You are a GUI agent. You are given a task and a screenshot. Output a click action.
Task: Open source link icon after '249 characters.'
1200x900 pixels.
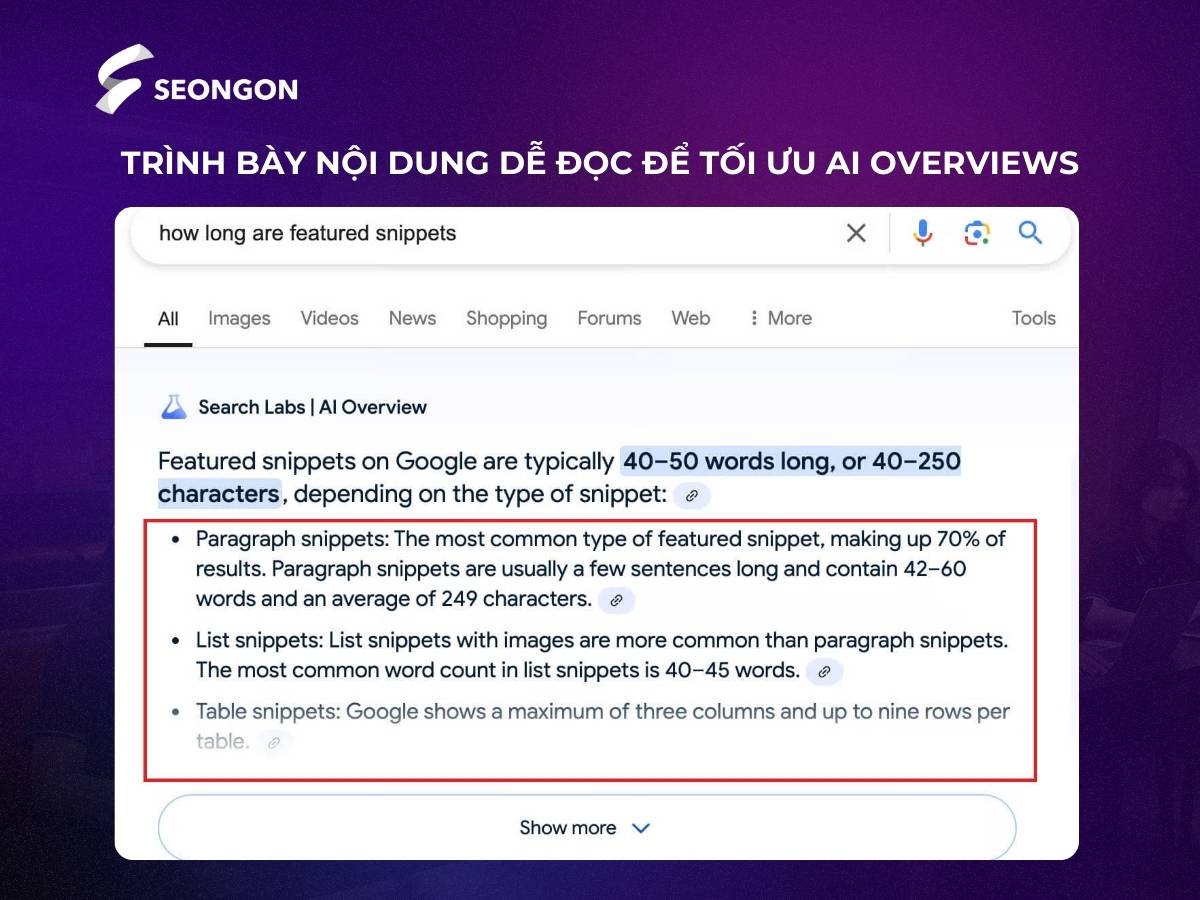pyautogui.click(x=616, y=600)
